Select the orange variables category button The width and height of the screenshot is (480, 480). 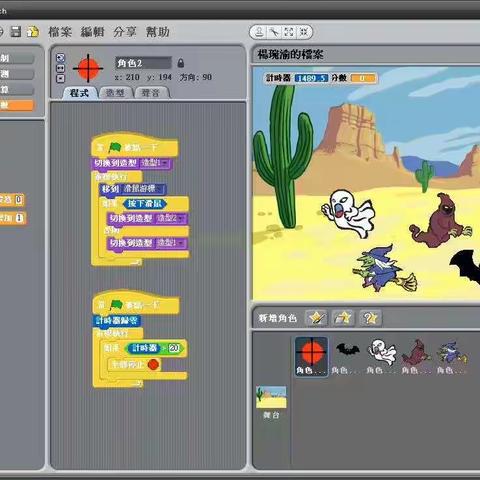coord(17,105)
